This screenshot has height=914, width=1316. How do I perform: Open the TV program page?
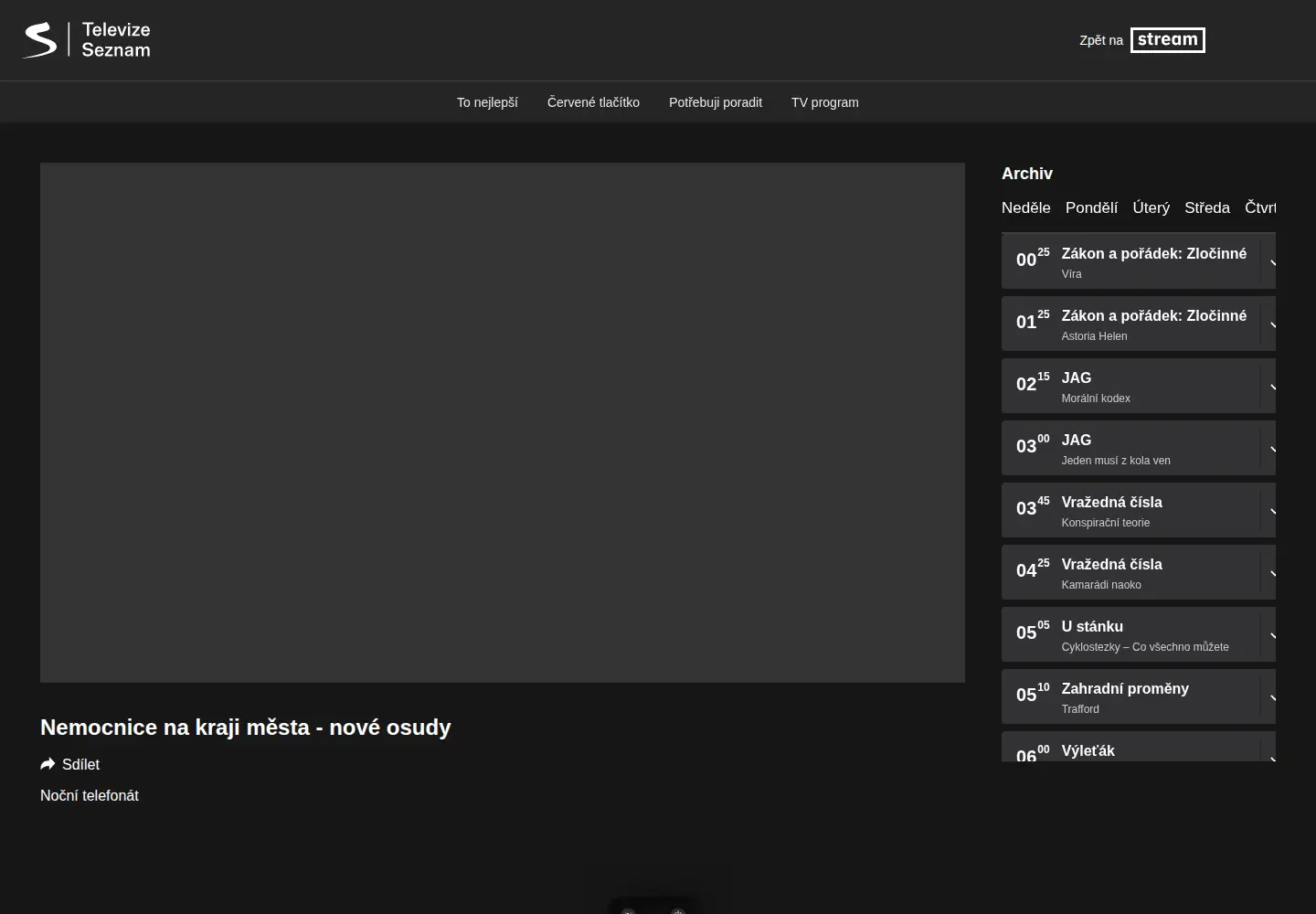[825, 102]
